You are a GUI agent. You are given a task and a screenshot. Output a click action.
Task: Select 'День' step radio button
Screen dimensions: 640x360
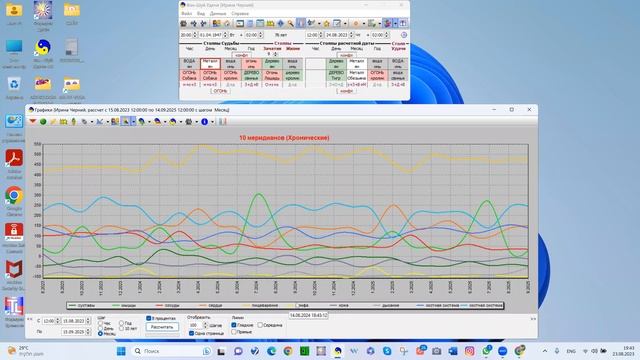(x=100, y=328)
